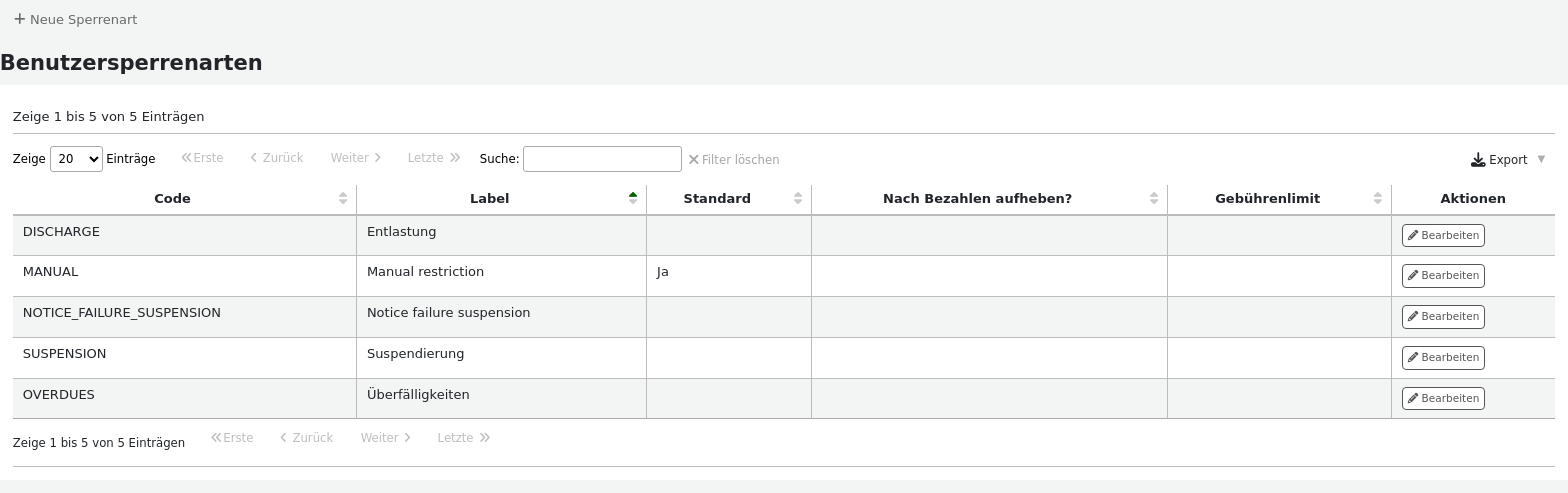Viewport: 1568px width, 493px height.
Task: Expand the Export dropdown arrow
Action: [x=1541, y=159]
